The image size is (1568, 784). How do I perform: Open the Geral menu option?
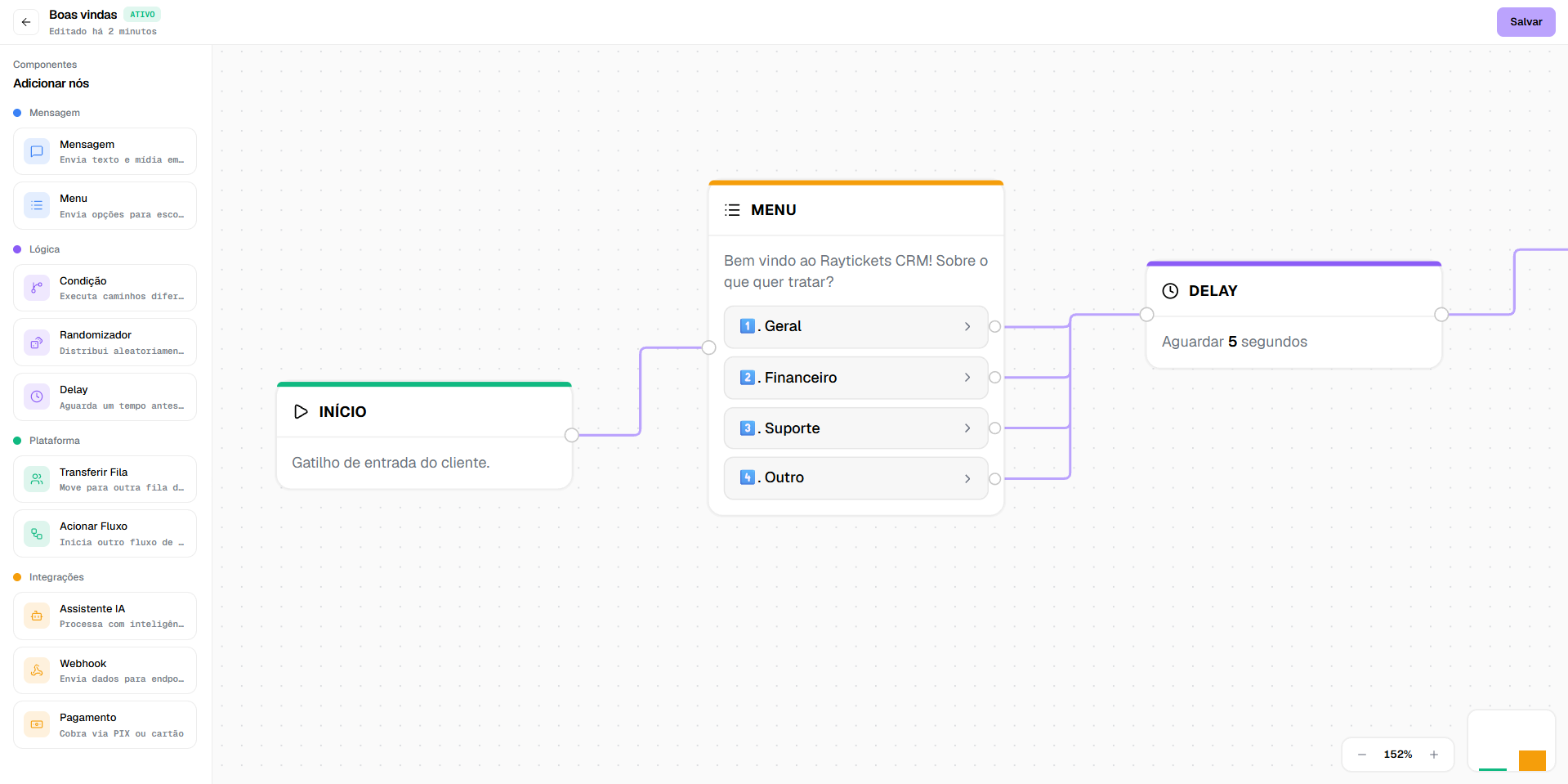tap(855, 327)
